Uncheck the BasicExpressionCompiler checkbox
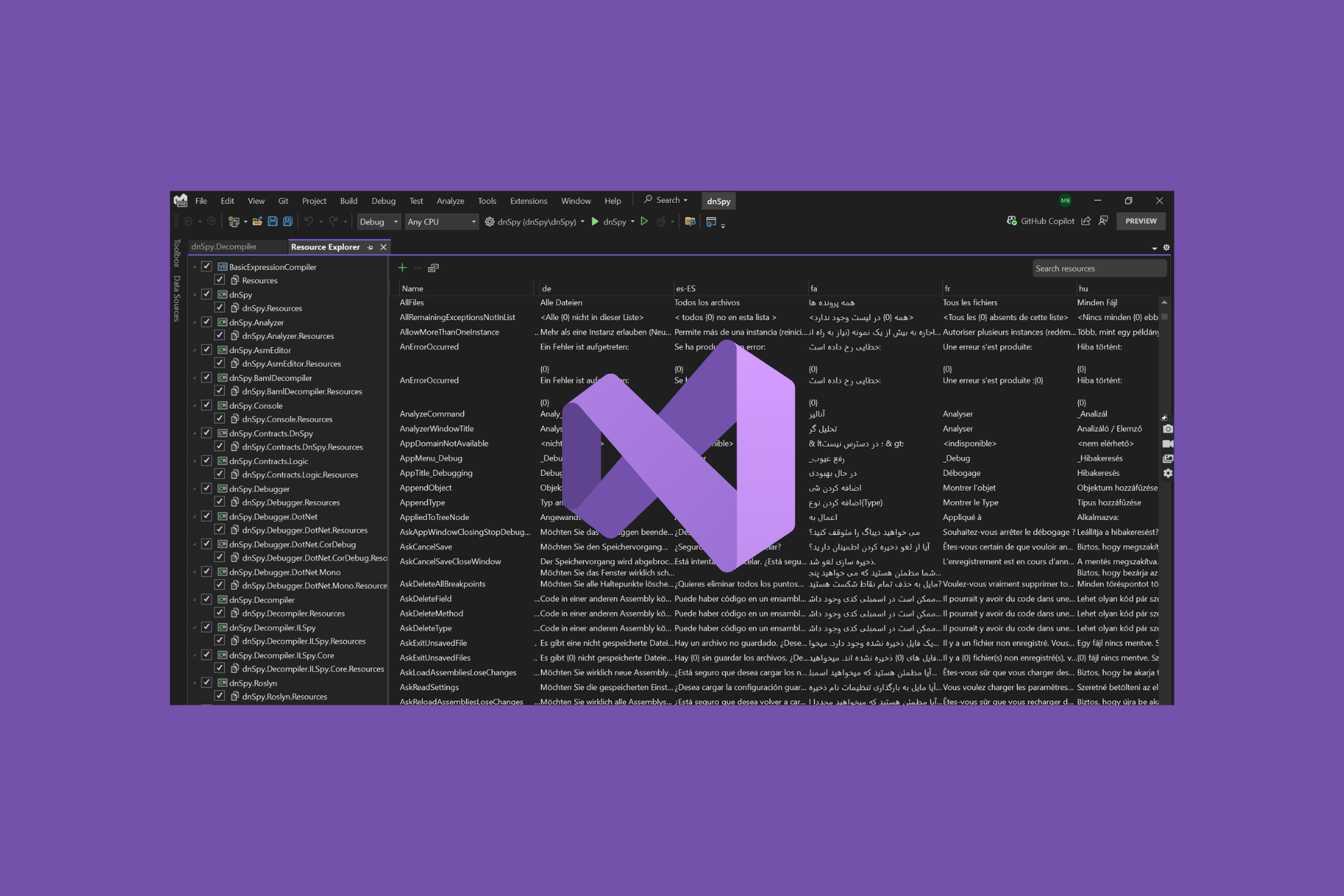The image size is (1344, 896). (x=206, y=267)
